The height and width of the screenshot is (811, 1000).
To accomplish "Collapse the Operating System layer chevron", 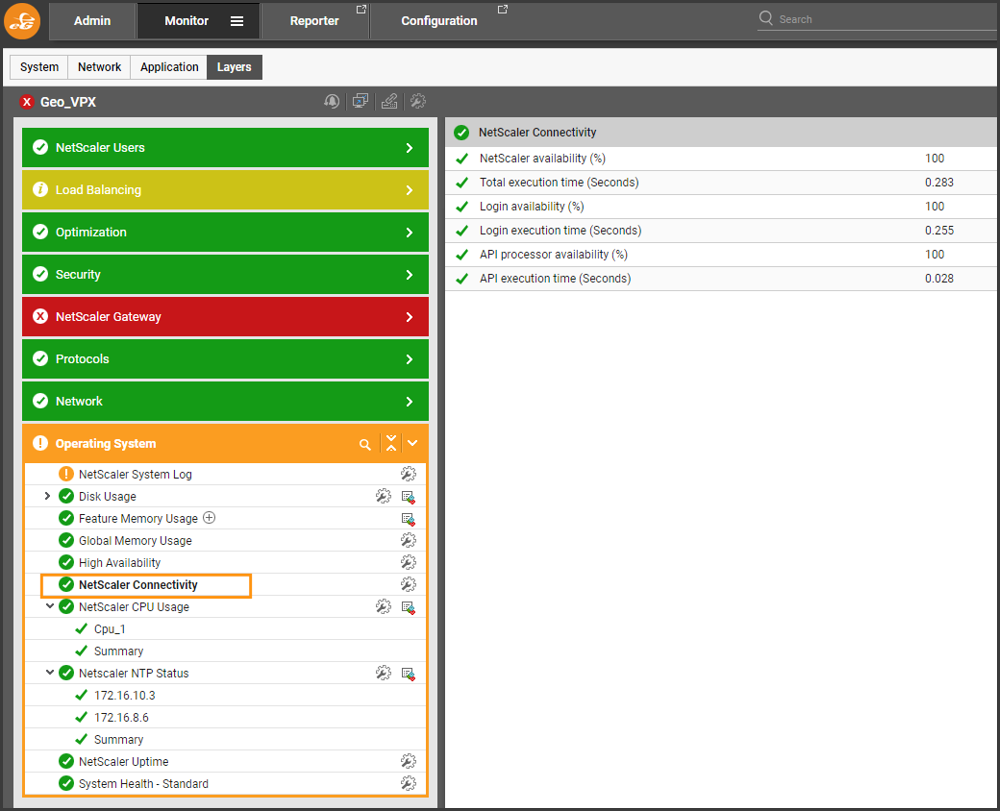I will 413,443.
